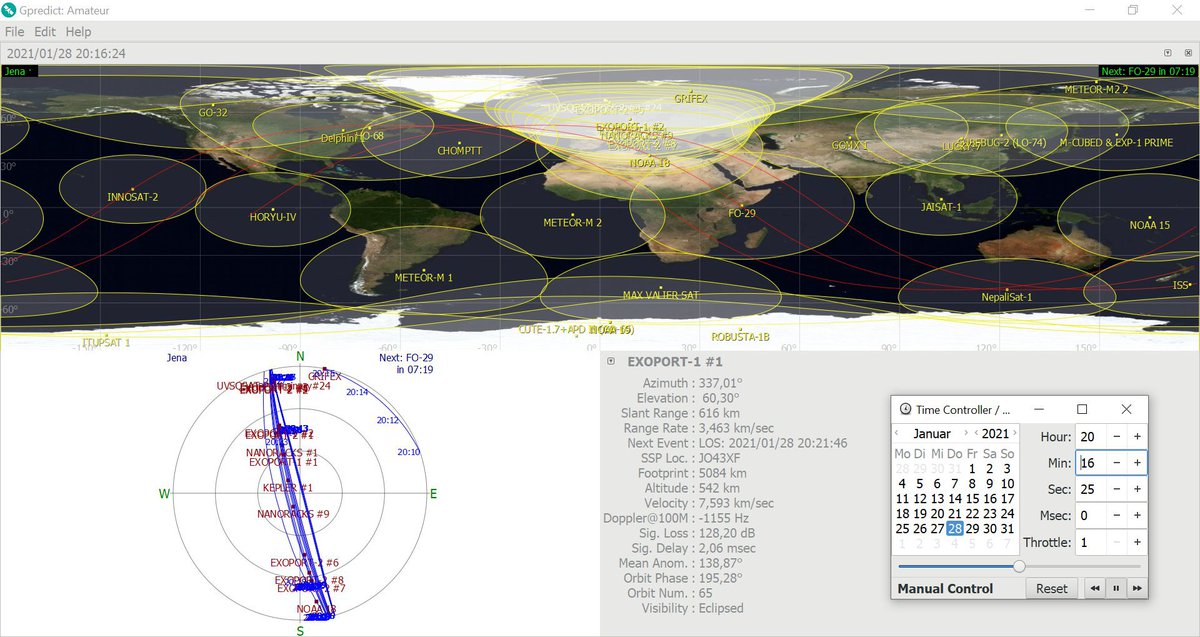Viewport: 1200px width, 637px height.
Task: Click NANORACKS #9 in polar view
Action: pos(293,514)
